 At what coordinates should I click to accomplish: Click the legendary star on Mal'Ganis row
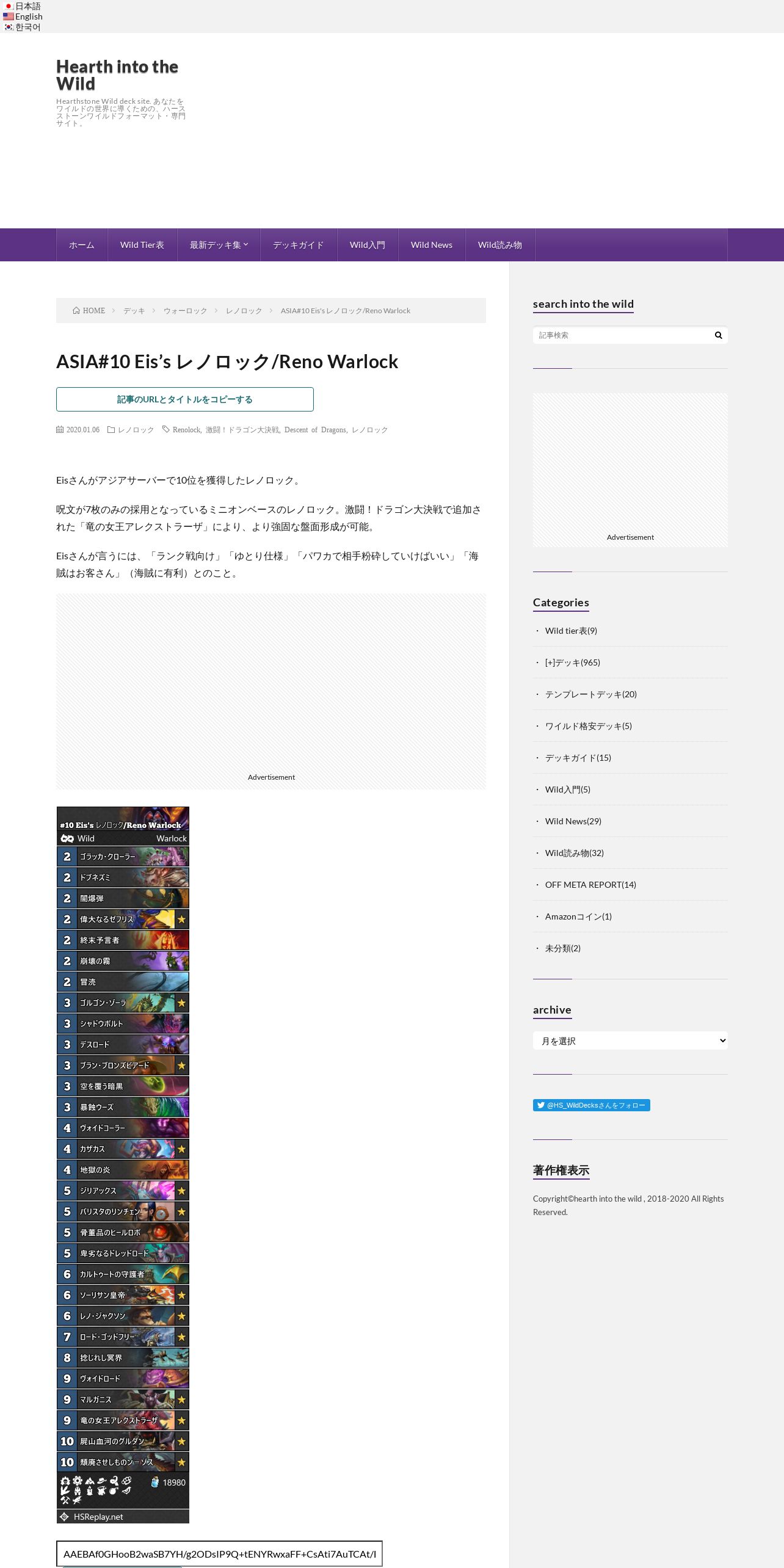pyautogui.click(x=181, y=1399)
